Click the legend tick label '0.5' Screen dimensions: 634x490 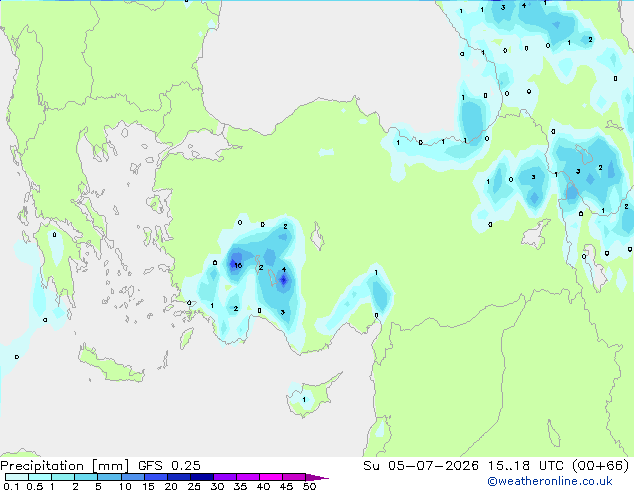34,486
